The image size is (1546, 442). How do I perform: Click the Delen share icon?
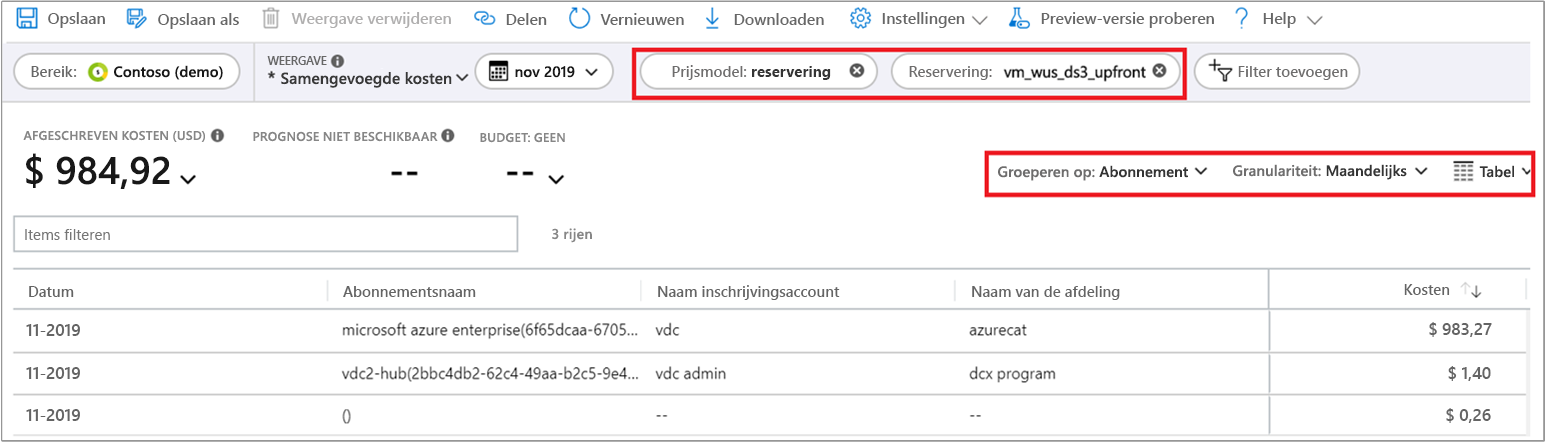click(x=484, y=18)
